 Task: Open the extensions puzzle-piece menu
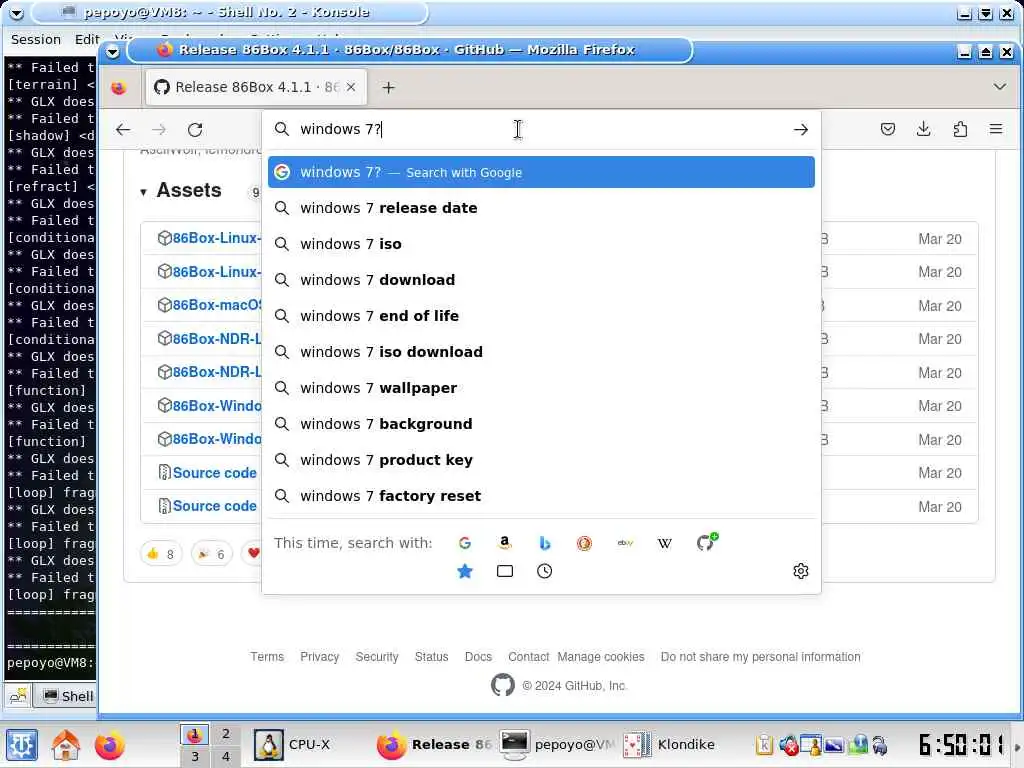point(960,129)
